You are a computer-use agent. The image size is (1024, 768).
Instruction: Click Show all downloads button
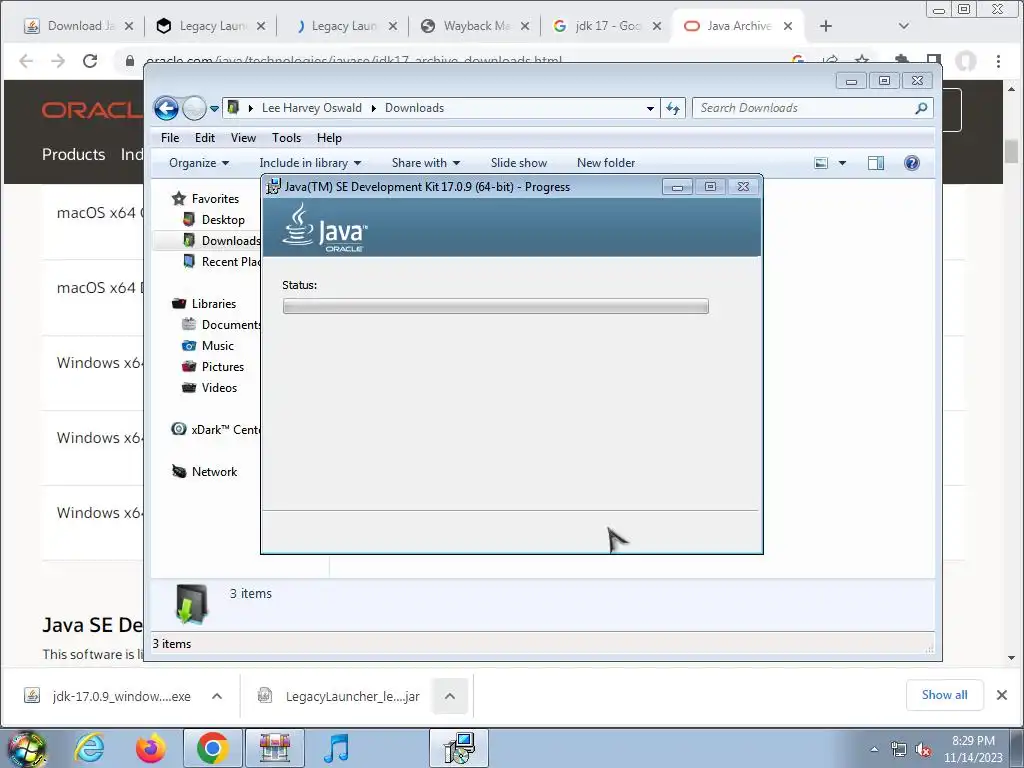[x=944, y=695]
